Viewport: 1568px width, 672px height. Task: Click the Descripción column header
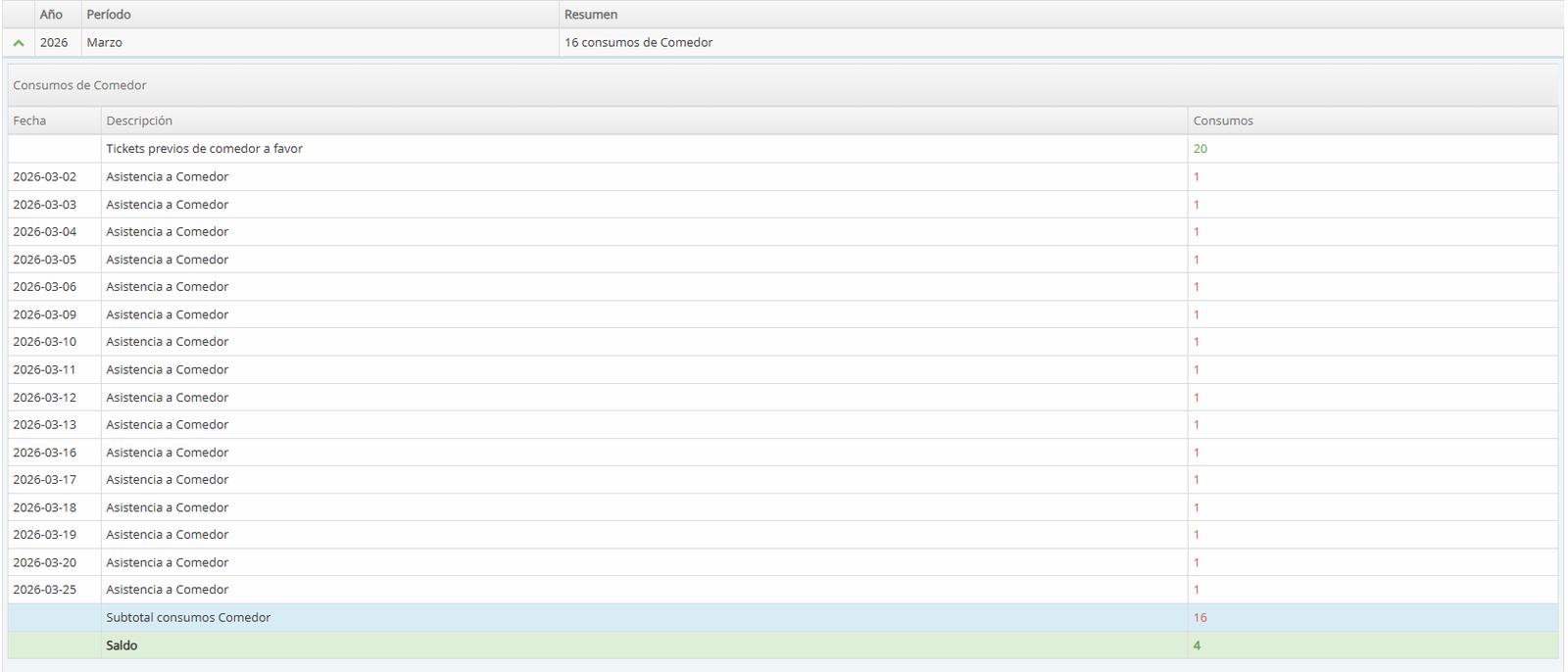click(x=139, y=120)
